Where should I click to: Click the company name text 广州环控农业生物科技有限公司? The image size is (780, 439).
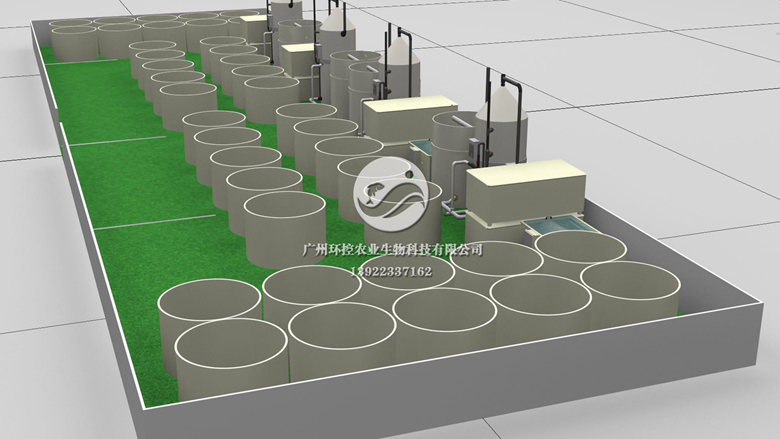tap(392, 250)
